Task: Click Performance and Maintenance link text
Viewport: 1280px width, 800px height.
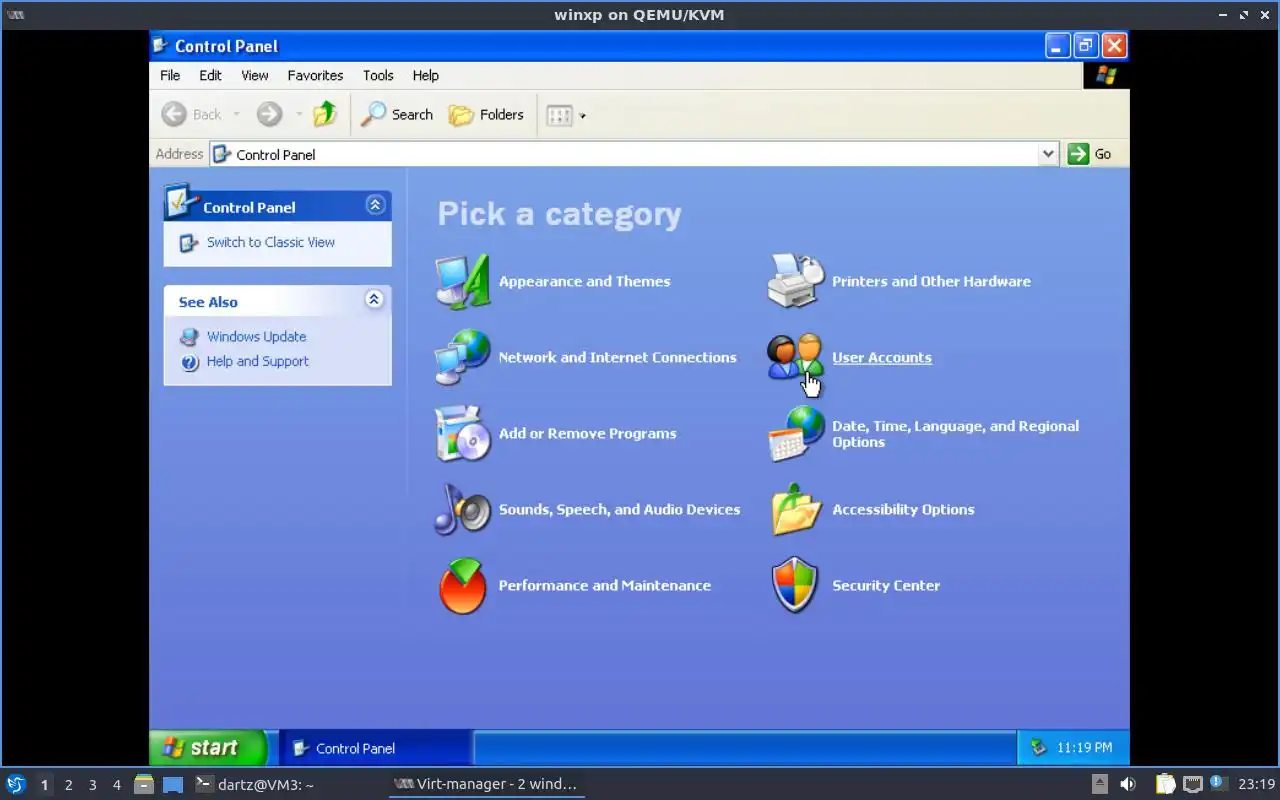Action: point(605,586)
